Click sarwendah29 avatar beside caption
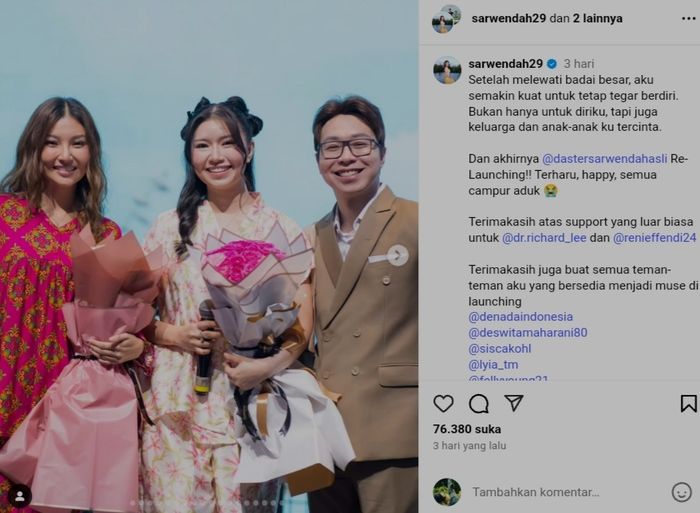 point(447,71)
